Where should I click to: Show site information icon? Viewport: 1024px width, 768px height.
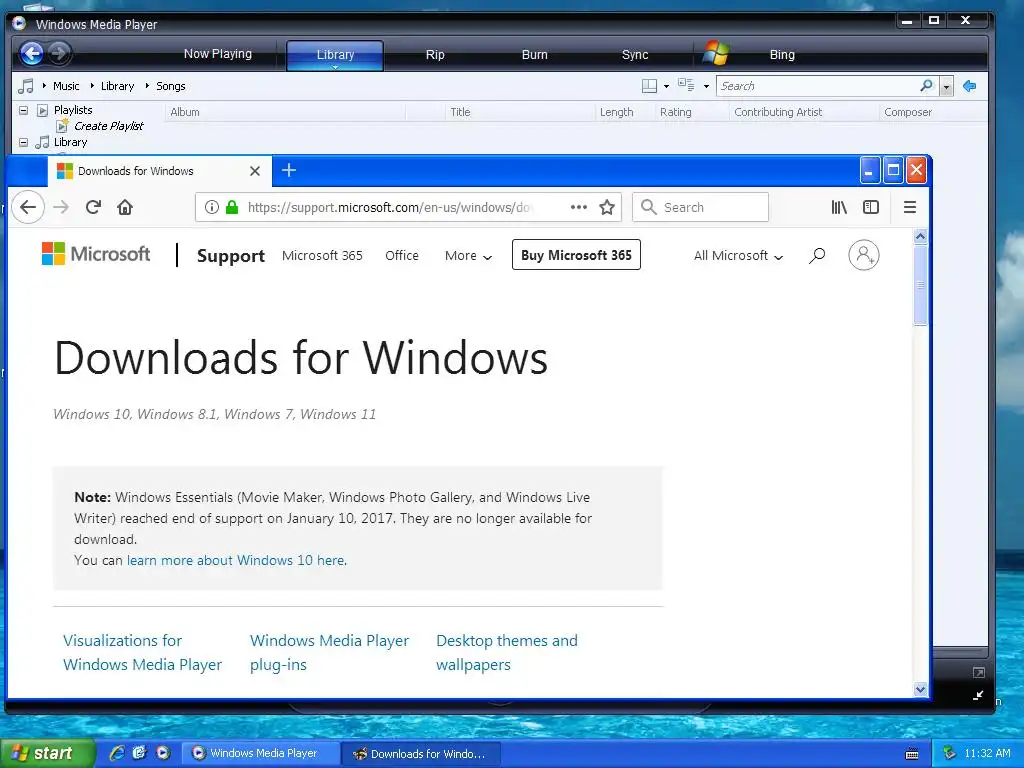[212, 207]
